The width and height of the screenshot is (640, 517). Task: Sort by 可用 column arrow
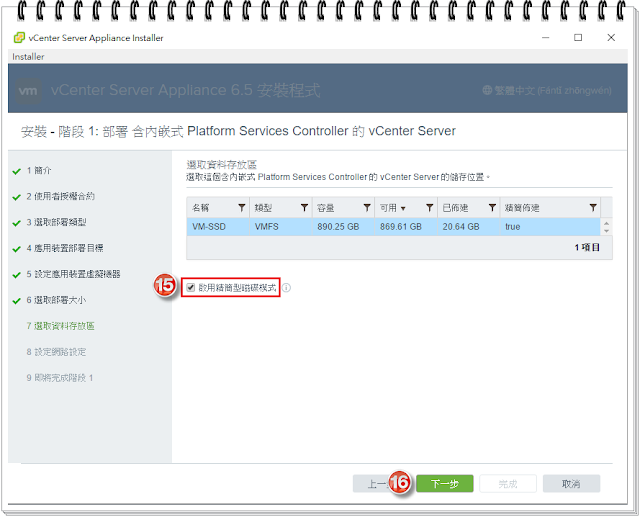point(403,209)
